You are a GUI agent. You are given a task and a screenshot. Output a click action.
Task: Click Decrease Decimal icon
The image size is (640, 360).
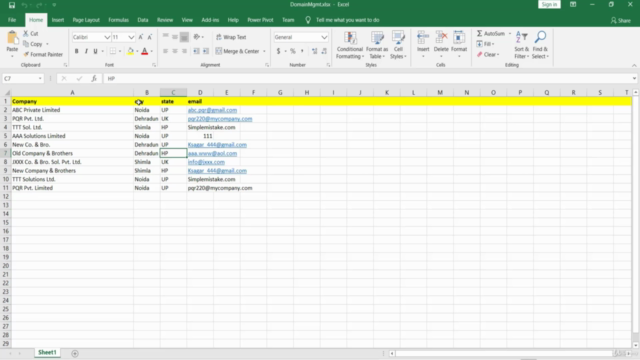point(324,51)
